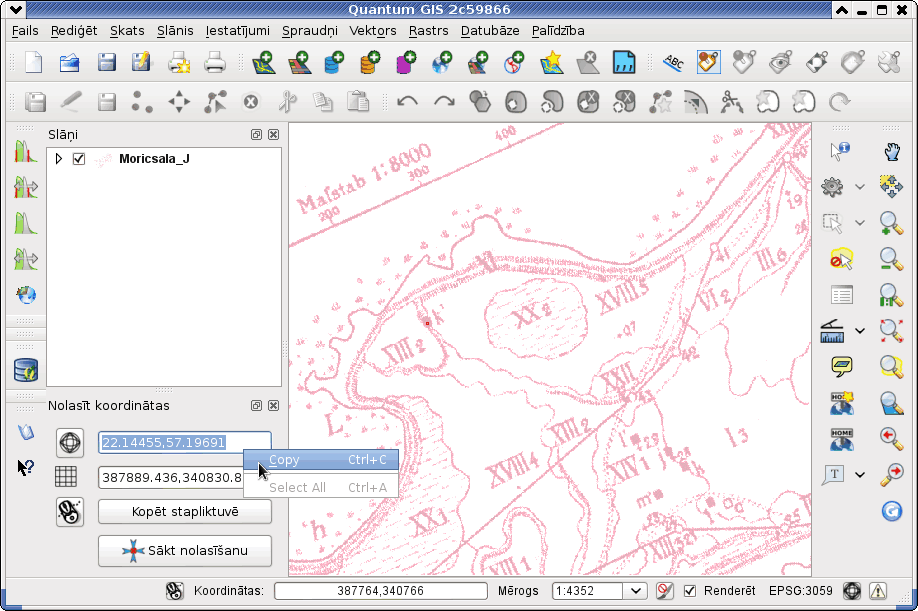
Task: Click the Deselect Features icon
Action: click(x=841, y=259)
